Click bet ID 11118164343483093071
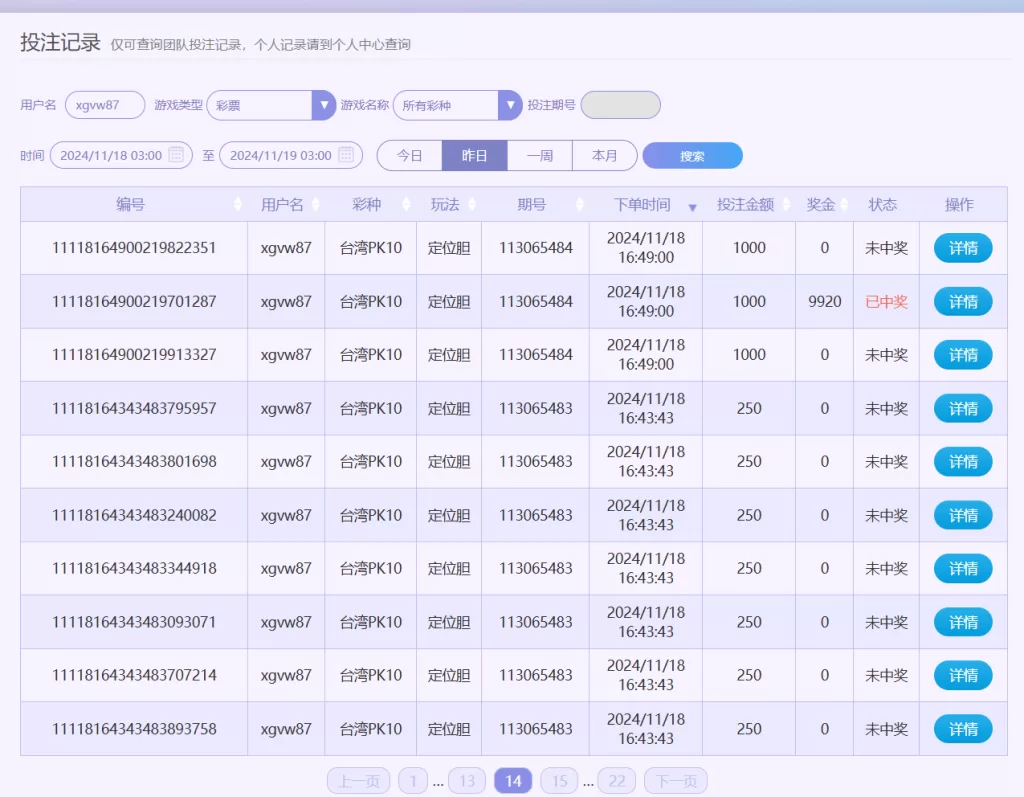 pos(134,622)
